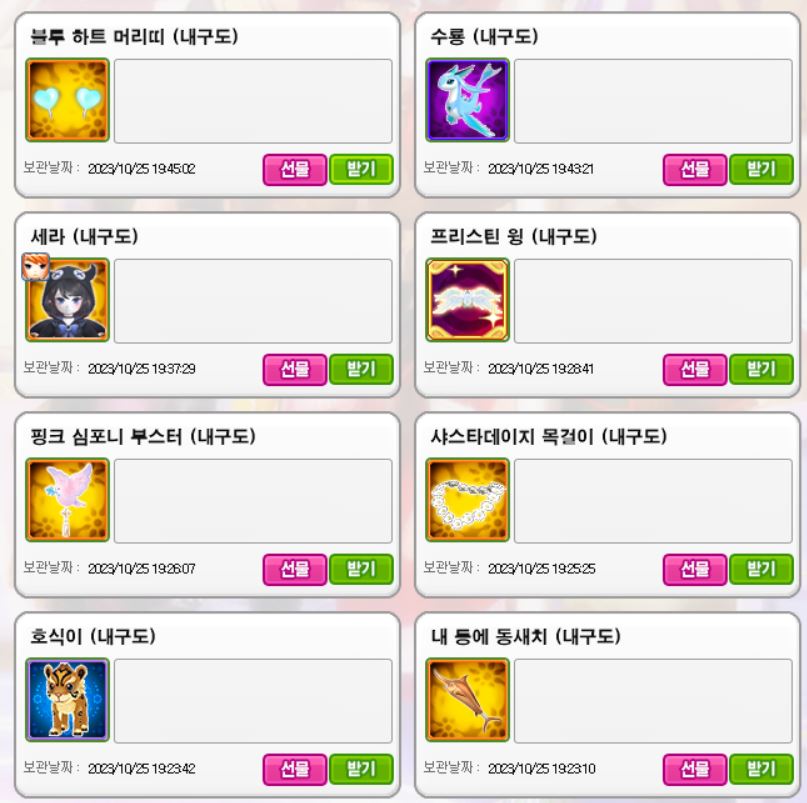807x803 pixels.
Task: Click the blue heart headband item icon
Action: pos(67,100)
